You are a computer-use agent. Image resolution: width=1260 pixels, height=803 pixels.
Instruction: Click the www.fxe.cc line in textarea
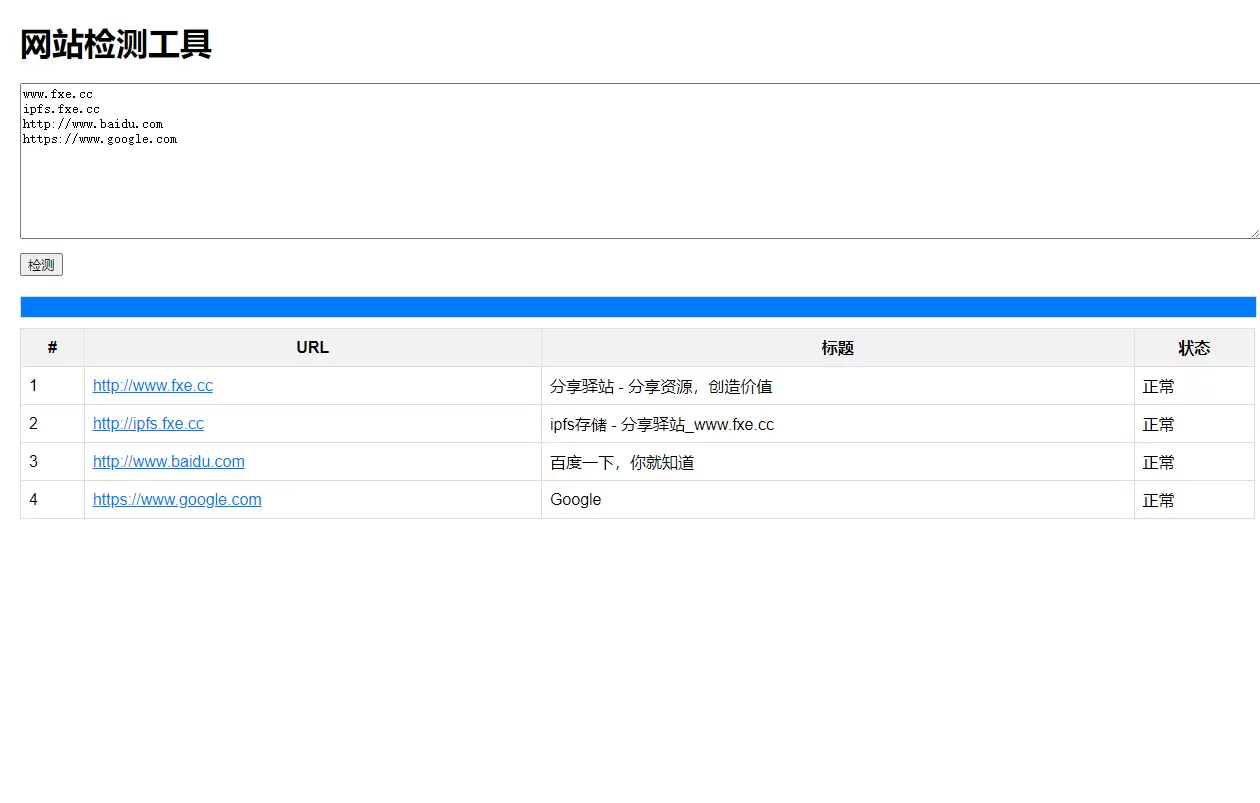point(58,94)
